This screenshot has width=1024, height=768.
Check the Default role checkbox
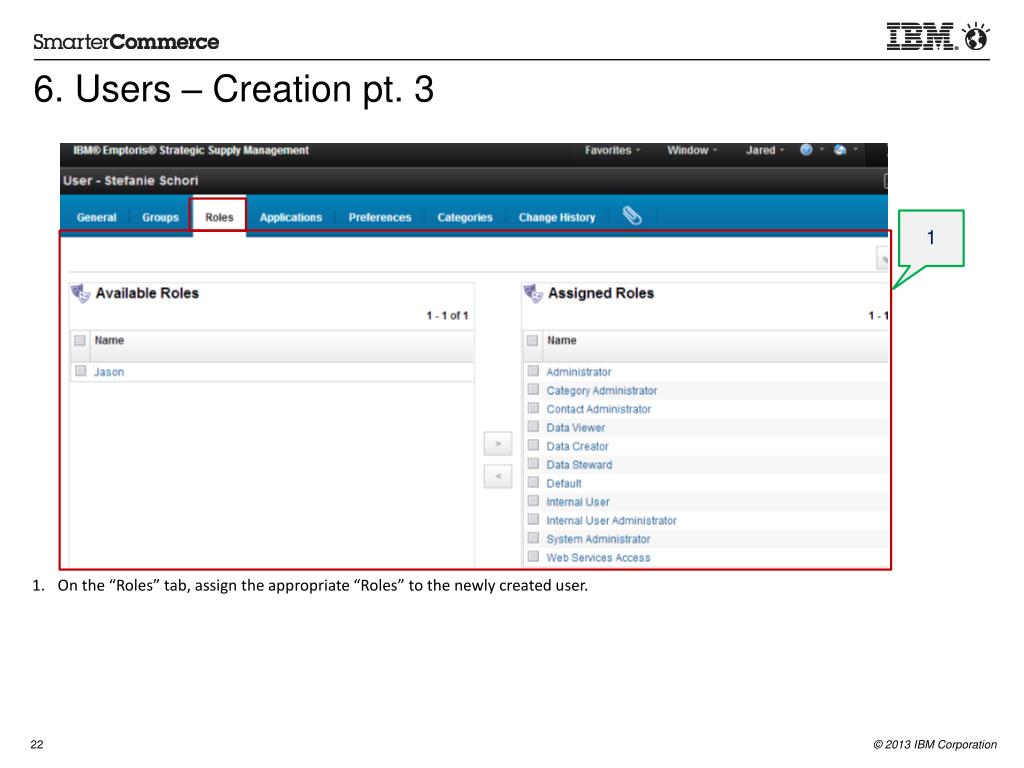click(533, 483)
